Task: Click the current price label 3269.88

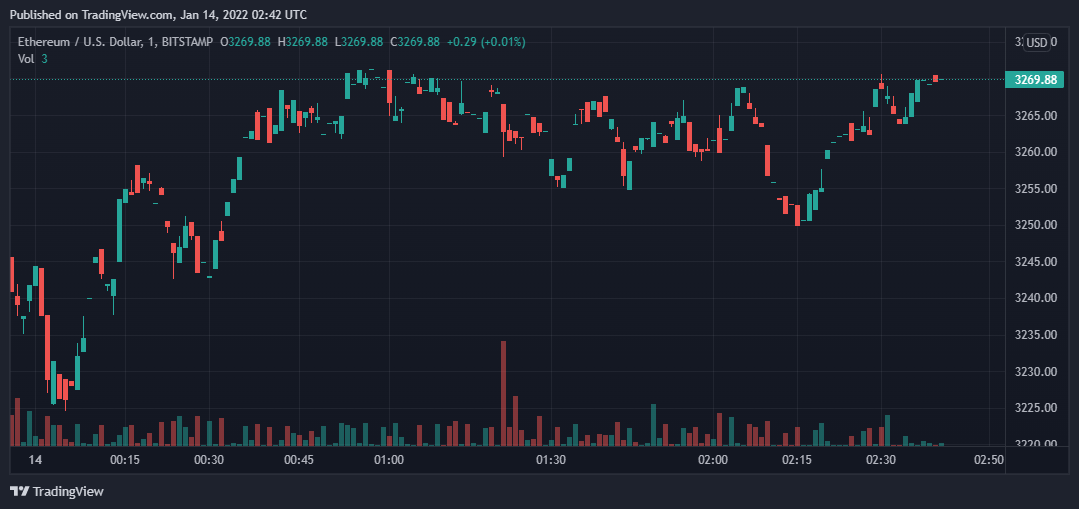Action: (x=1036, y=79)
